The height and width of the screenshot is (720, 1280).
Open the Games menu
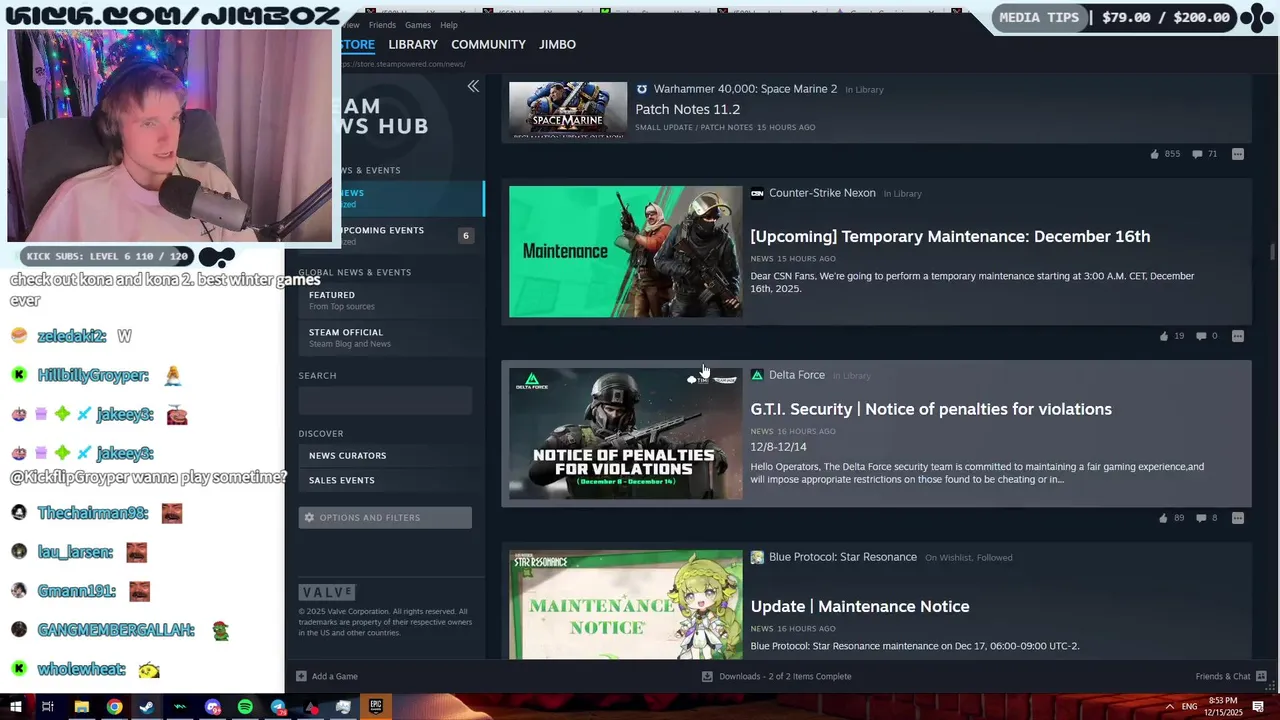point(418,25)
